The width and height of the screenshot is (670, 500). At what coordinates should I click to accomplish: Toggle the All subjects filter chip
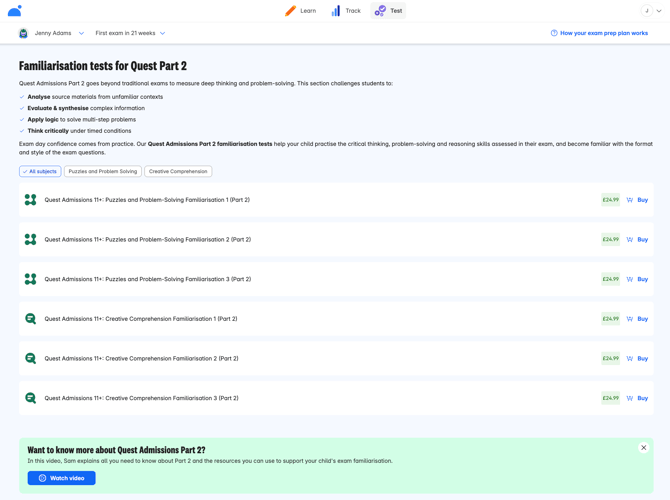(40, 171)
